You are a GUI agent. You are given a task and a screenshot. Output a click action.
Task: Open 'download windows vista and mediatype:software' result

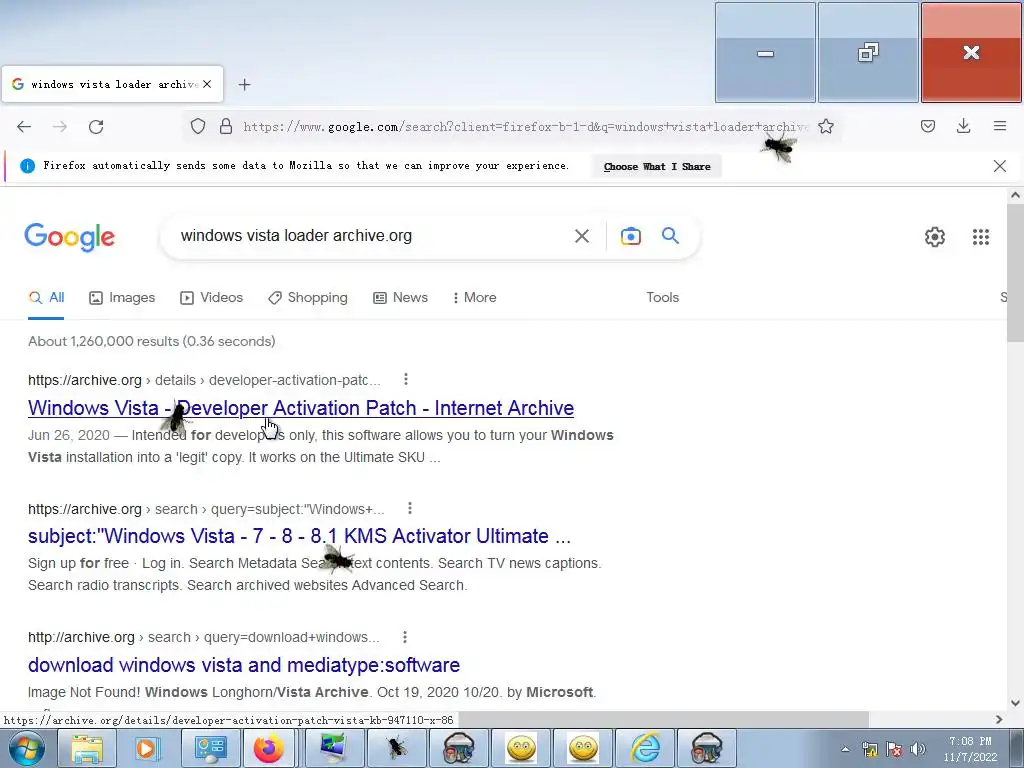click(244, 665)
